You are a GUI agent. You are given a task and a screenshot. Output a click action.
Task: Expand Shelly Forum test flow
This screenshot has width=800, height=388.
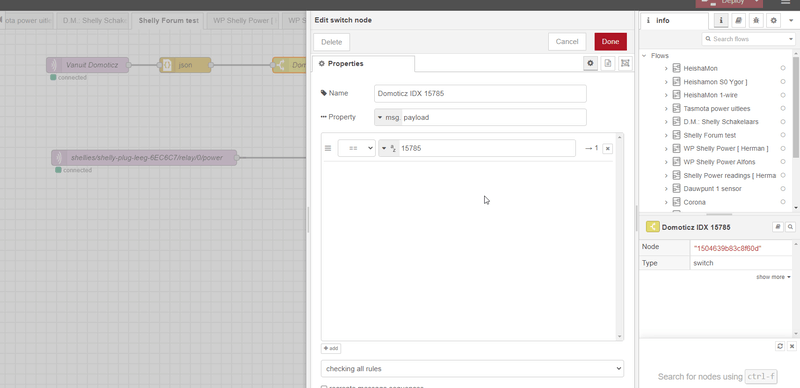(x=666, y=135)
